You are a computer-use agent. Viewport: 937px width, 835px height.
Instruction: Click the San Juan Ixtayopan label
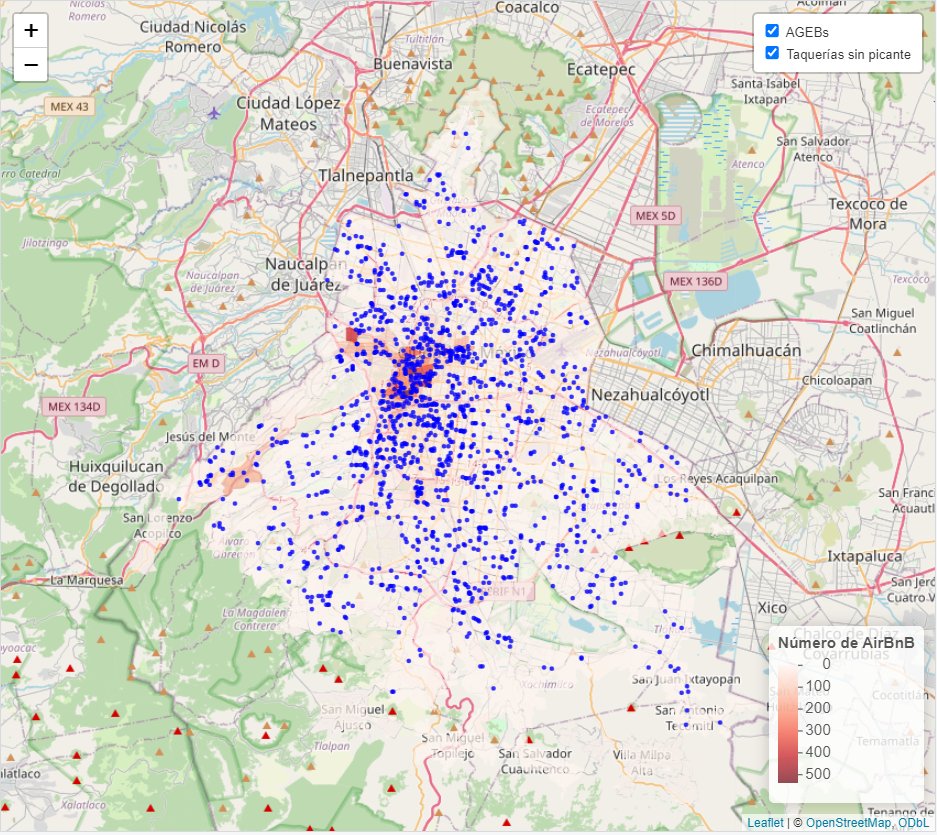point(686,680)
